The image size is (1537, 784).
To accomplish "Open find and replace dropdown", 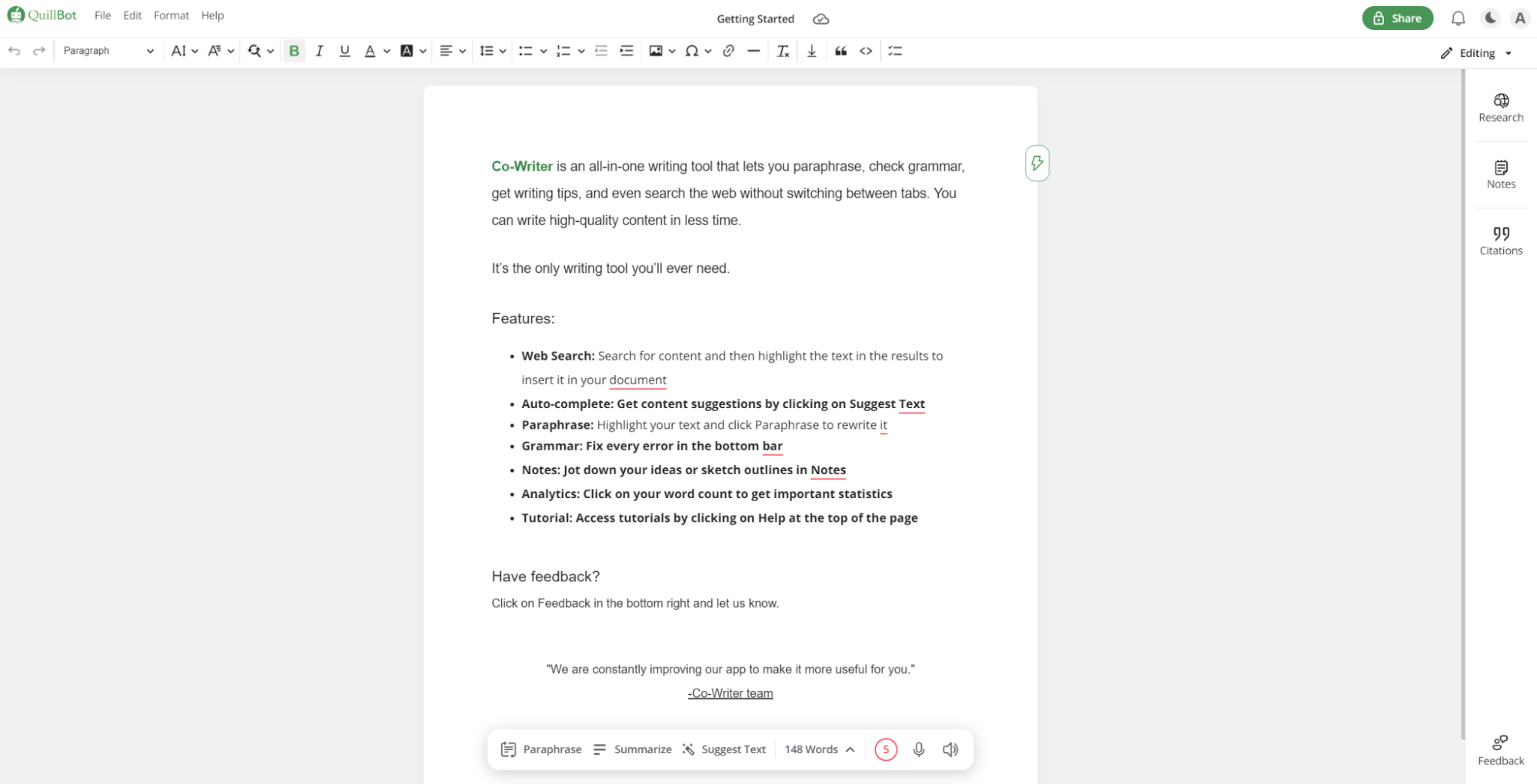I will (261, 51).
